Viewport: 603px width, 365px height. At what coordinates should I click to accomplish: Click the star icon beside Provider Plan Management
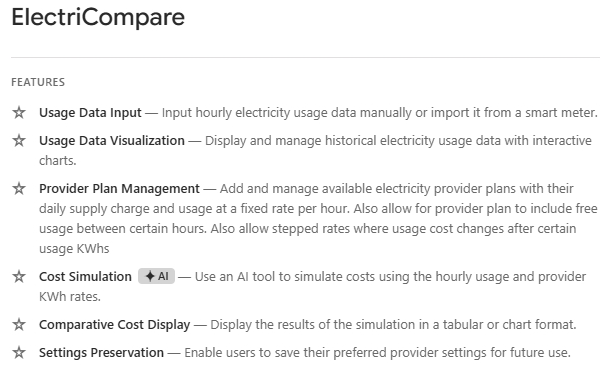pos(19,189)
